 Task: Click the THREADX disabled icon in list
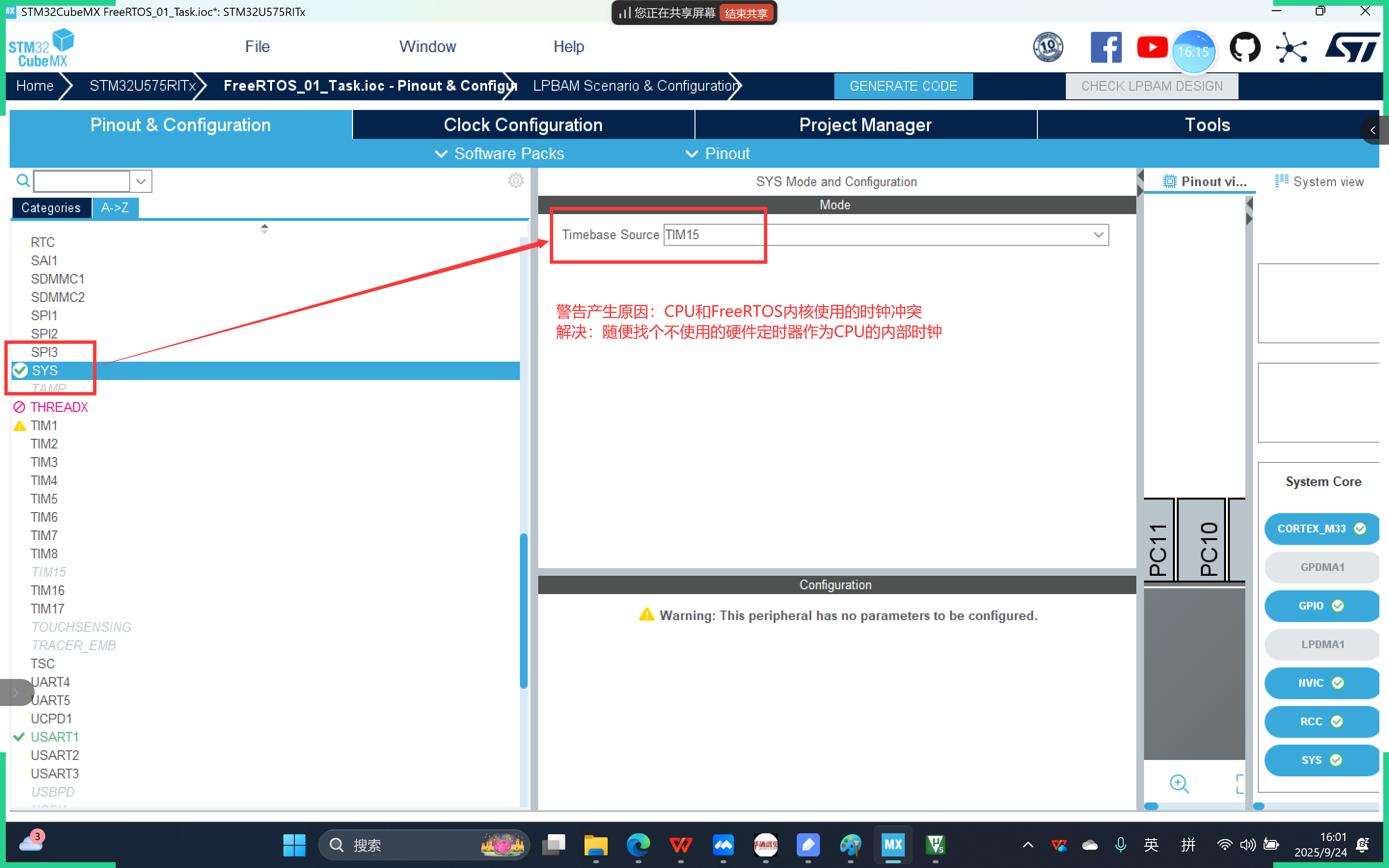19,407
